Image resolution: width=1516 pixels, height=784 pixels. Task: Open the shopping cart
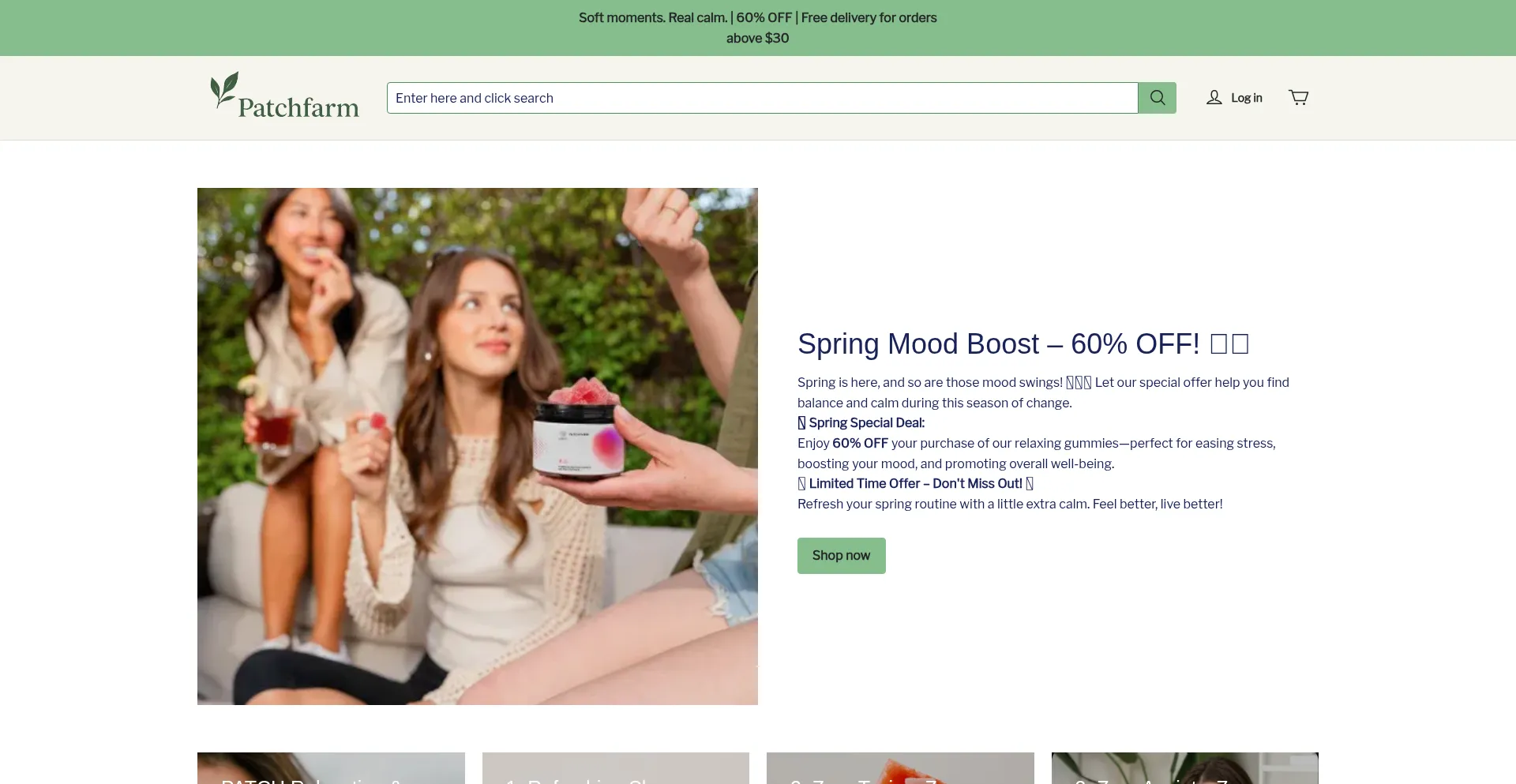coord(1298,98)
